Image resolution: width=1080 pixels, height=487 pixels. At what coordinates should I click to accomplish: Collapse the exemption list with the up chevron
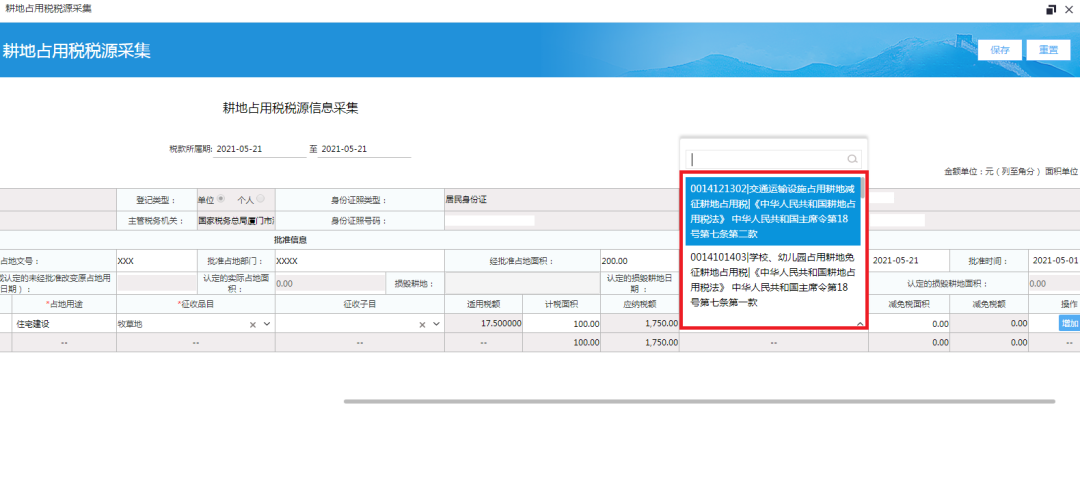pos(859,324)
